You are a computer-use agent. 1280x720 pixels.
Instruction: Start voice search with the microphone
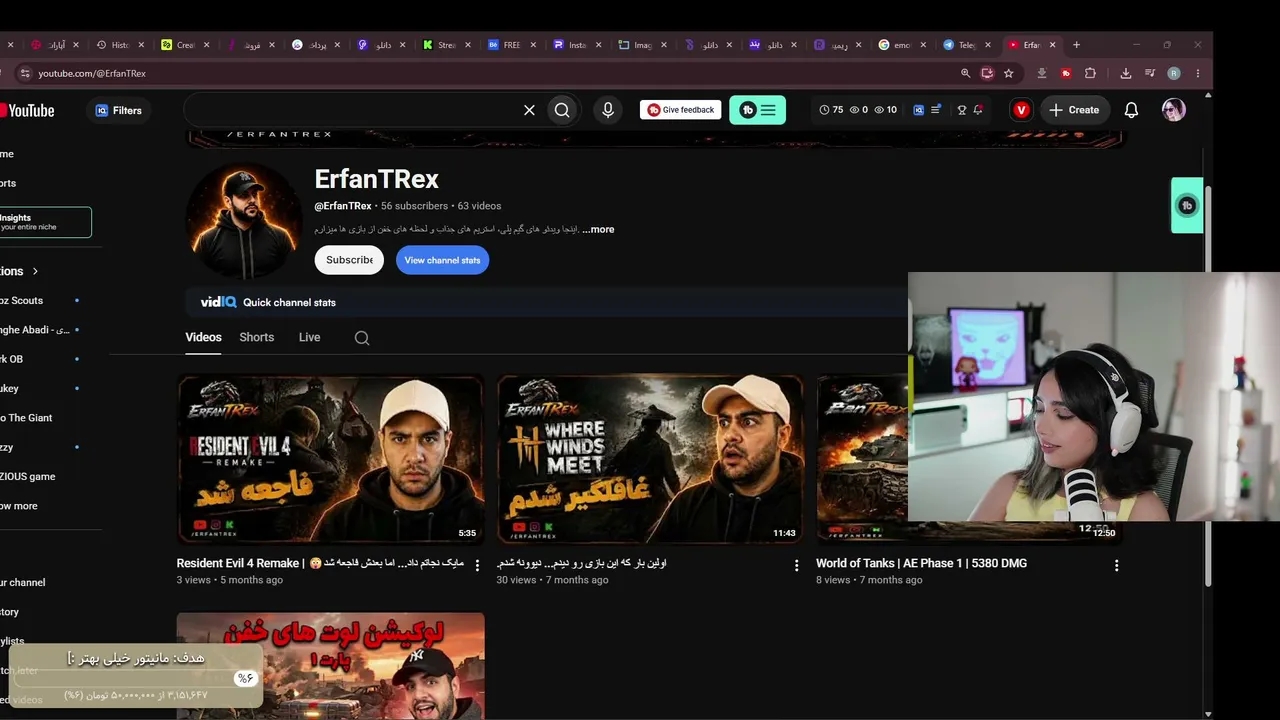point(608,110)
